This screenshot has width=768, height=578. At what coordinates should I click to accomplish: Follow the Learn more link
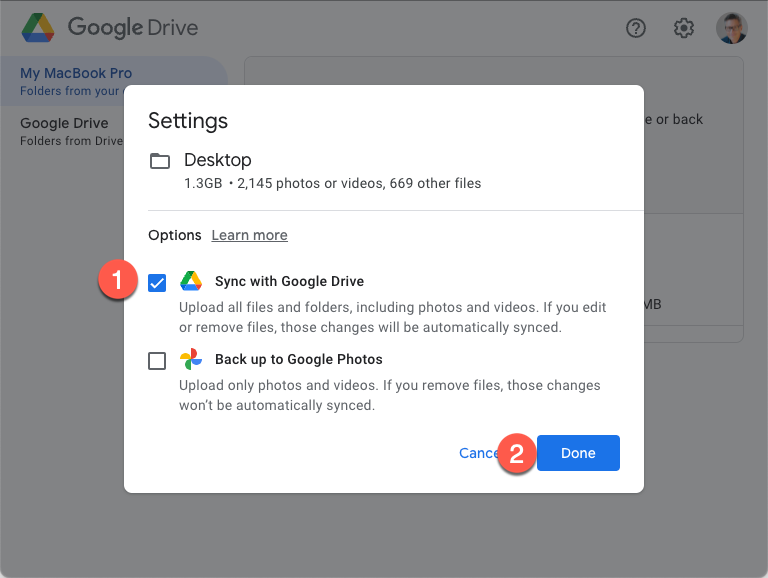coord(249,235)
